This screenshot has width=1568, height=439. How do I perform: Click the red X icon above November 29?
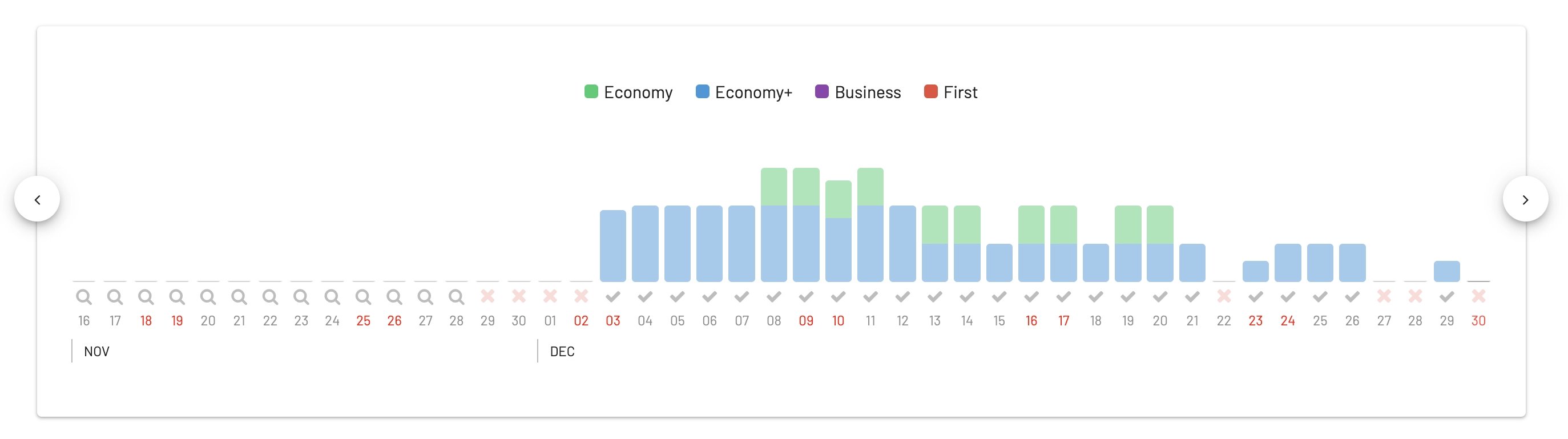(x=487, y=296)
